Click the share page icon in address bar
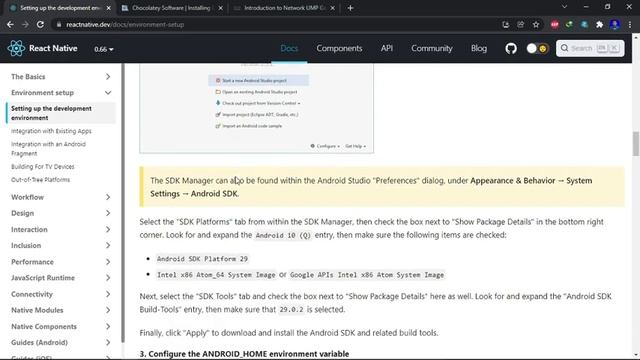 (x=520, y=25)
